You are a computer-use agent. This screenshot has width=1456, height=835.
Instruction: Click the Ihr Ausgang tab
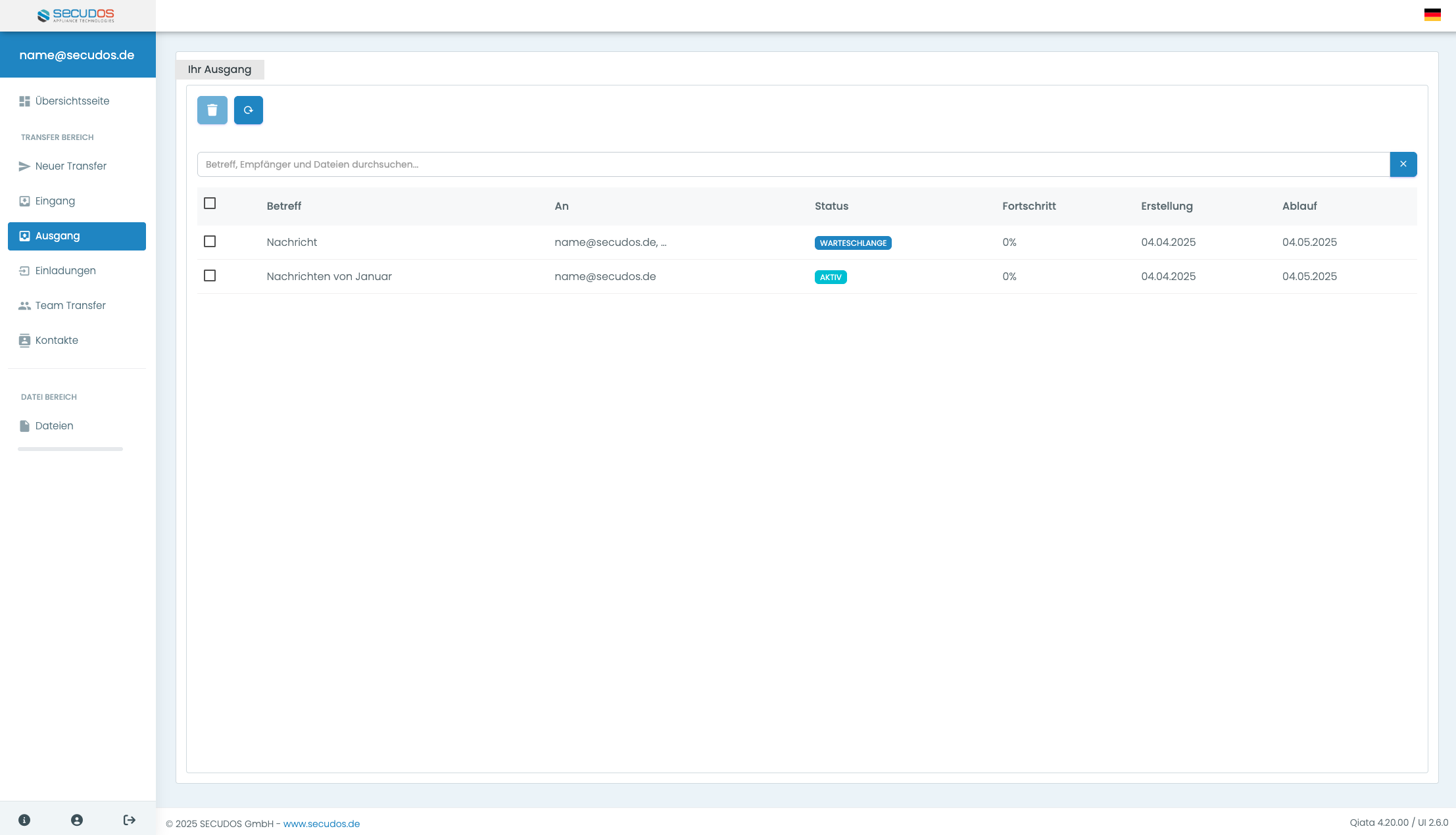220,70
